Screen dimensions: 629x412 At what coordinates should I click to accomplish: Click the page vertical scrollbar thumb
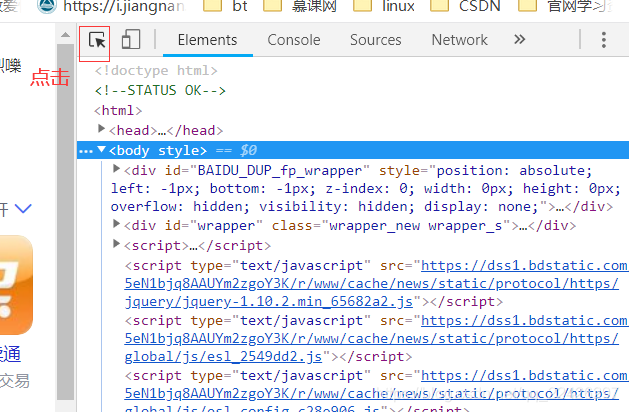click(65, 222)
